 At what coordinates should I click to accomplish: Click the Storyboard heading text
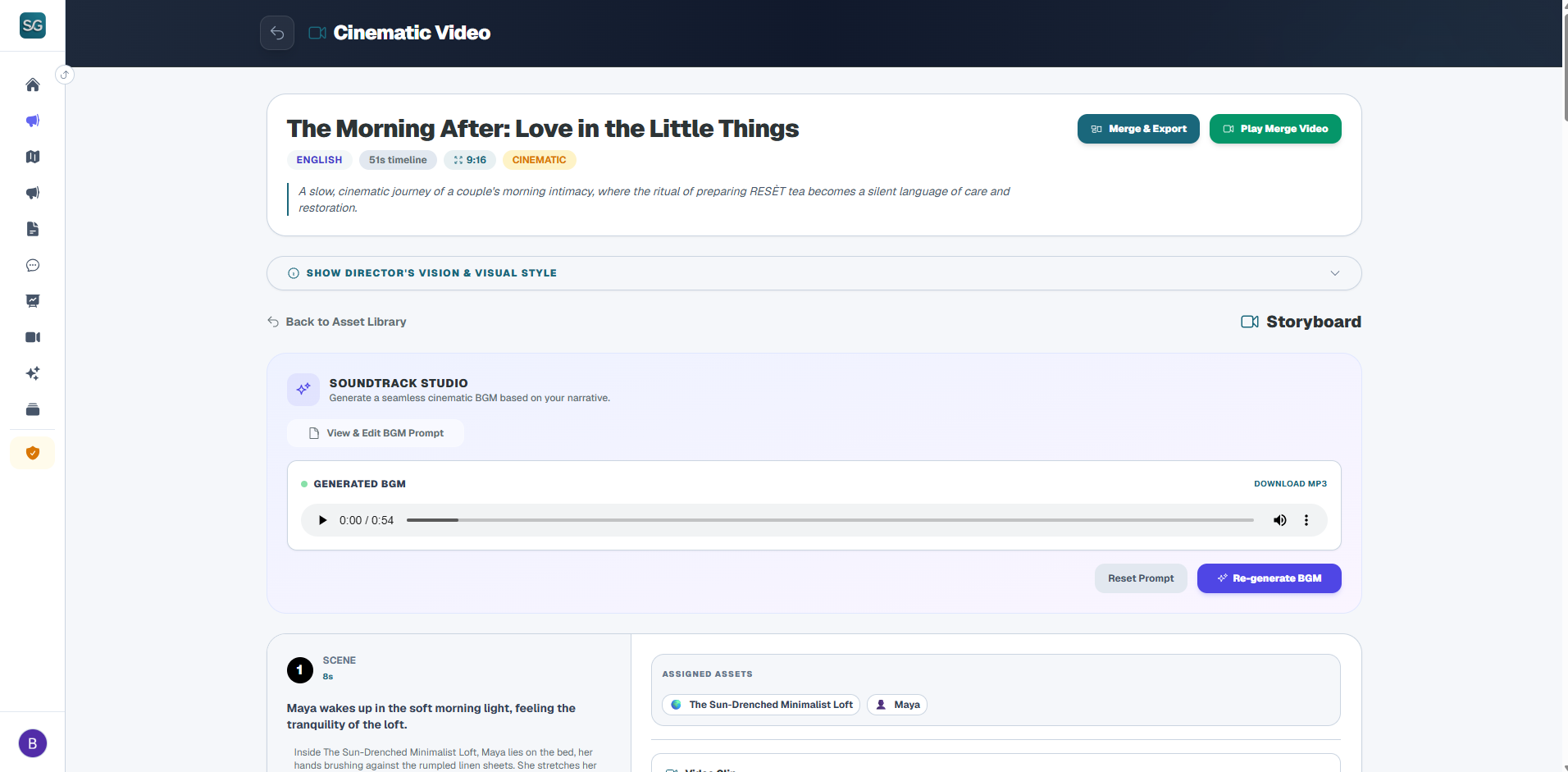[1314, 322]
